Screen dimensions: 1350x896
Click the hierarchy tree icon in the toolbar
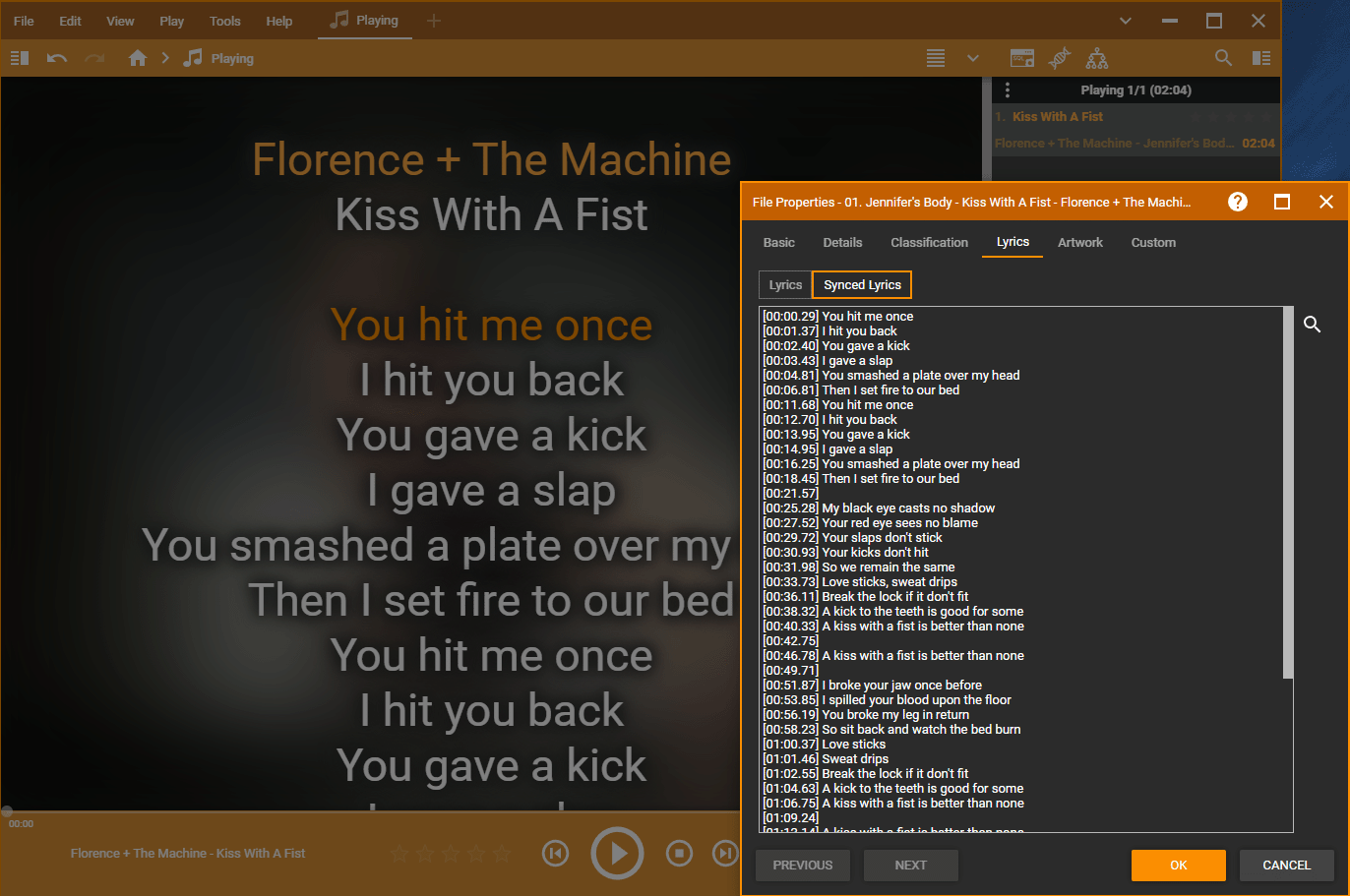tap(1097, 58)
